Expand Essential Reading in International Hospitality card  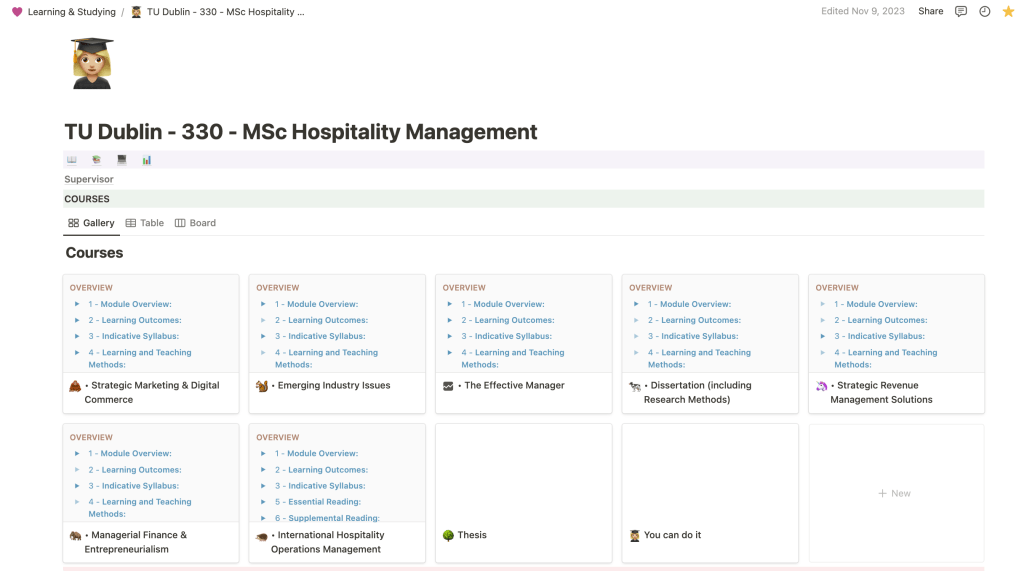(263, 502)
